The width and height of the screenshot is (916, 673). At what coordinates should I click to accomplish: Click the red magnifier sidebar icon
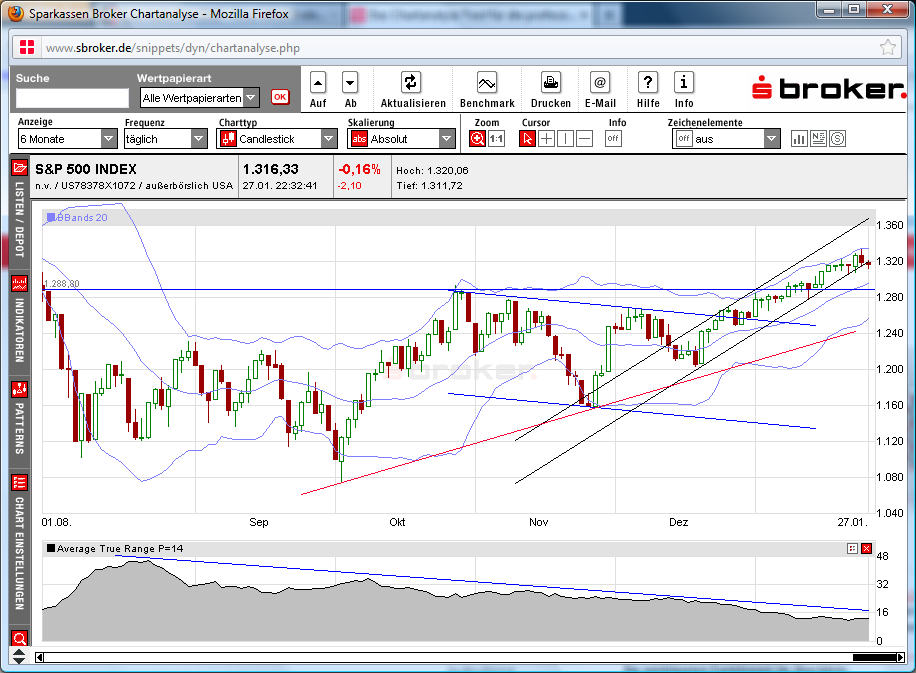[19, 638]
